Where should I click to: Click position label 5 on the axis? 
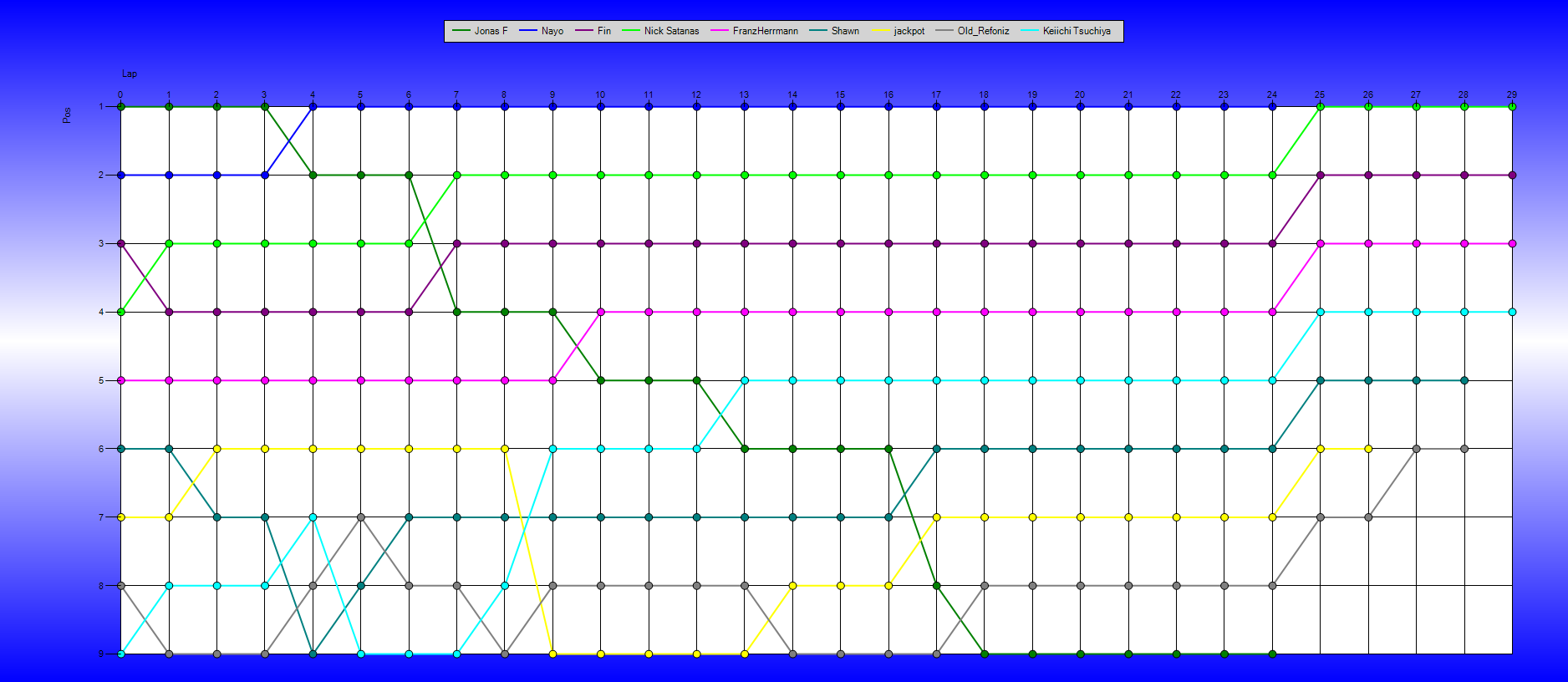(x=101, y=380)
